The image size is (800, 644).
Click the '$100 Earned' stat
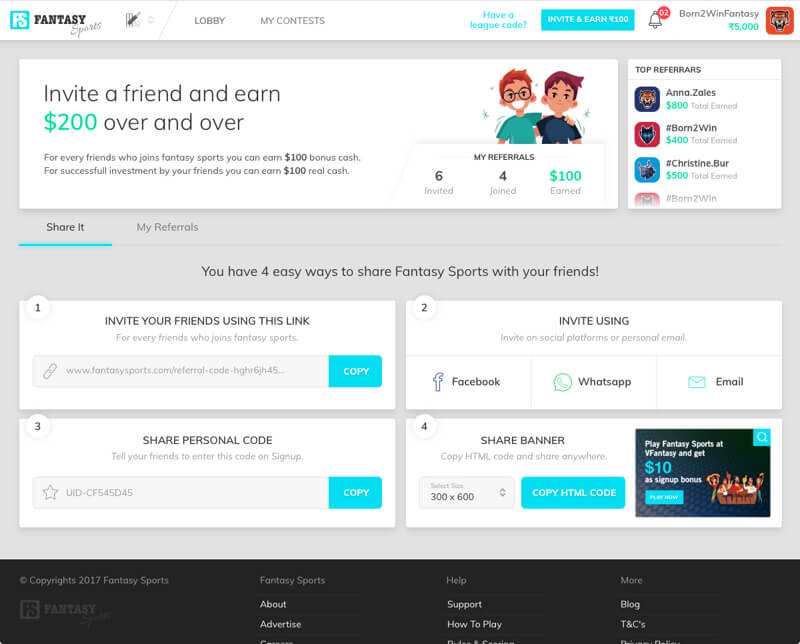tap(565, 183)
